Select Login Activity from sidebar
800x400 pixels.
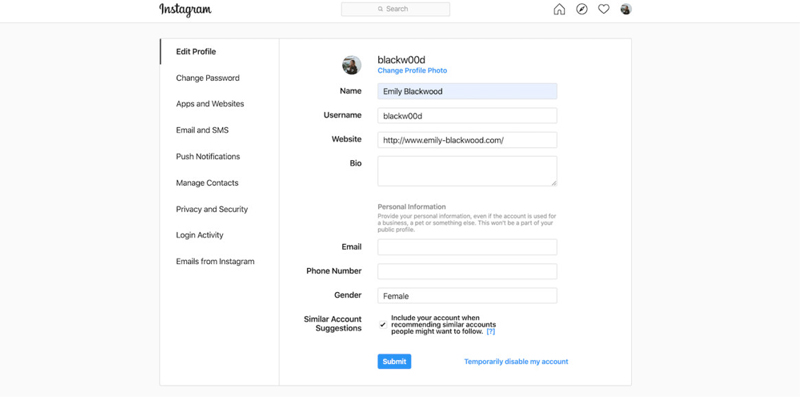click(x=199, y=235)
